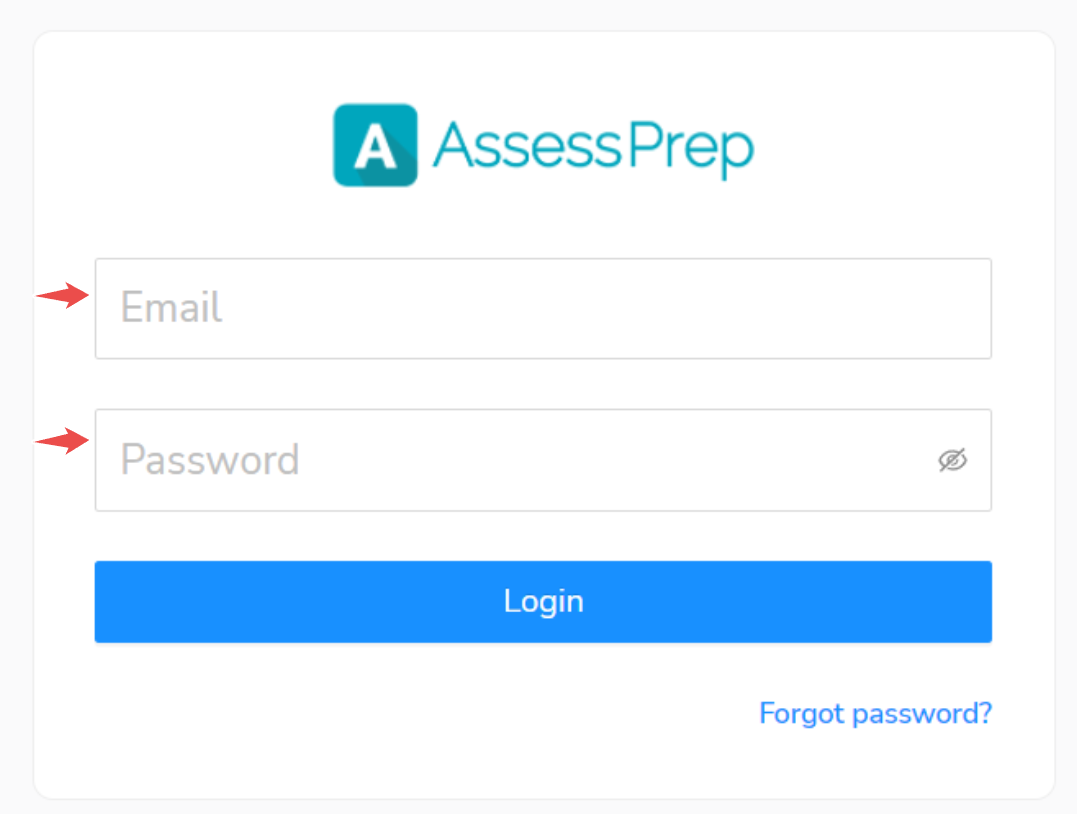This screenshot has height=814, width=1077.
Task: Reveal the password using the eye toggle
Action: [953, 459]
